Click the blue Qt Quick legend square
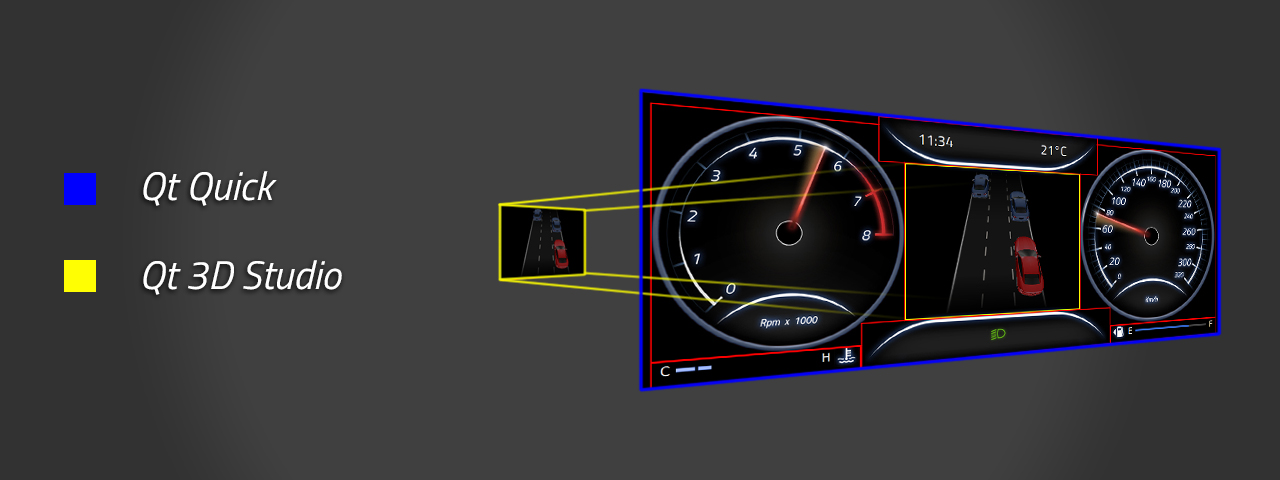 click(80, 189)
